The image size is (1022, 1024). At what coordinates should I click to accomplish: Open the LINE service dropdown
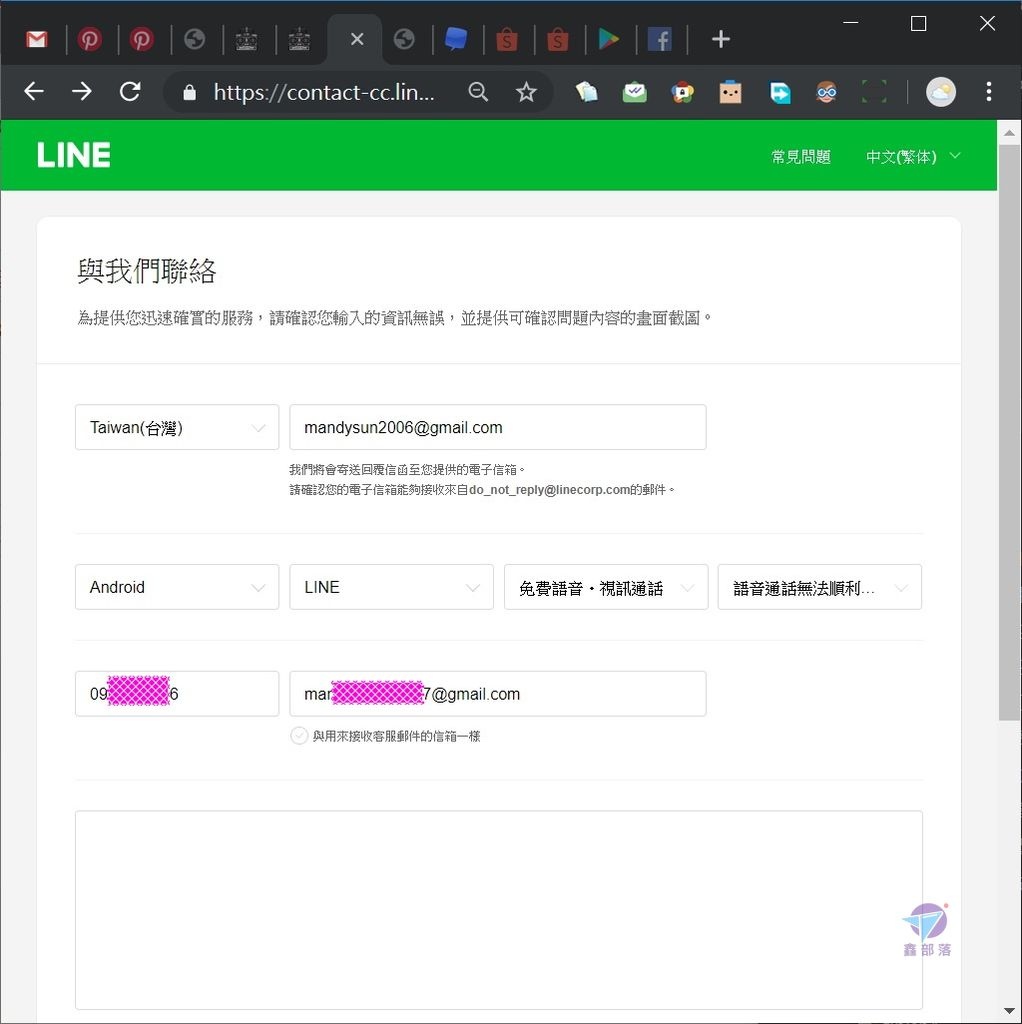click(391, 587)
